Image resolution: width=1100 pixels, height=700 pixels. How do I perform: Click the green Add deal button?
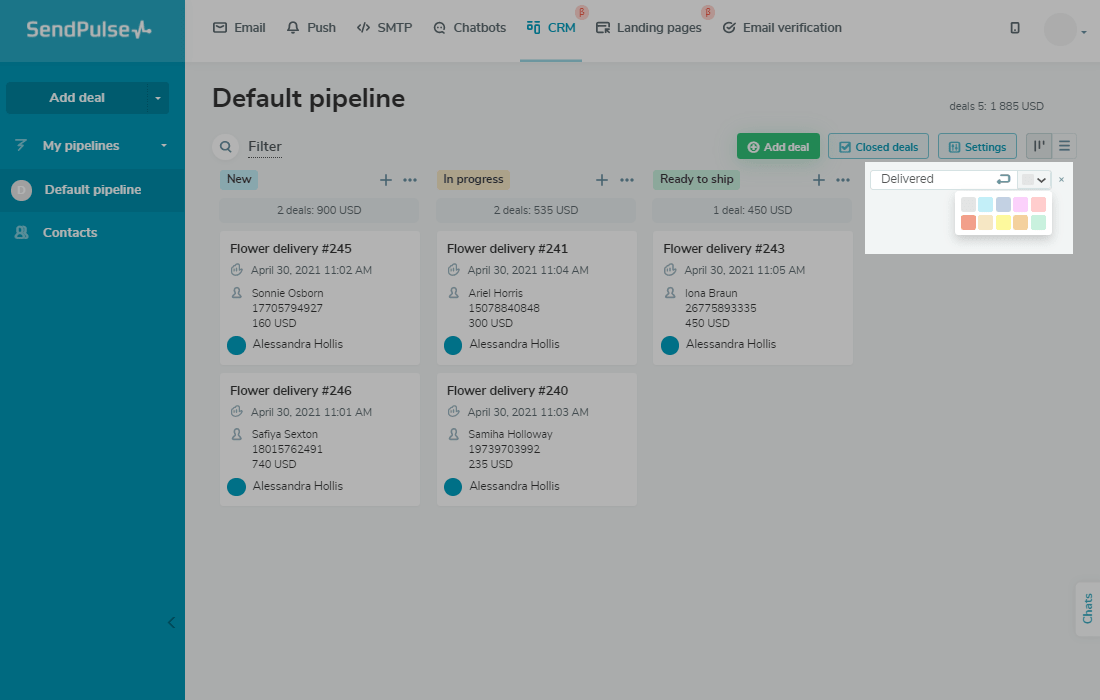(x=778, y=146)
